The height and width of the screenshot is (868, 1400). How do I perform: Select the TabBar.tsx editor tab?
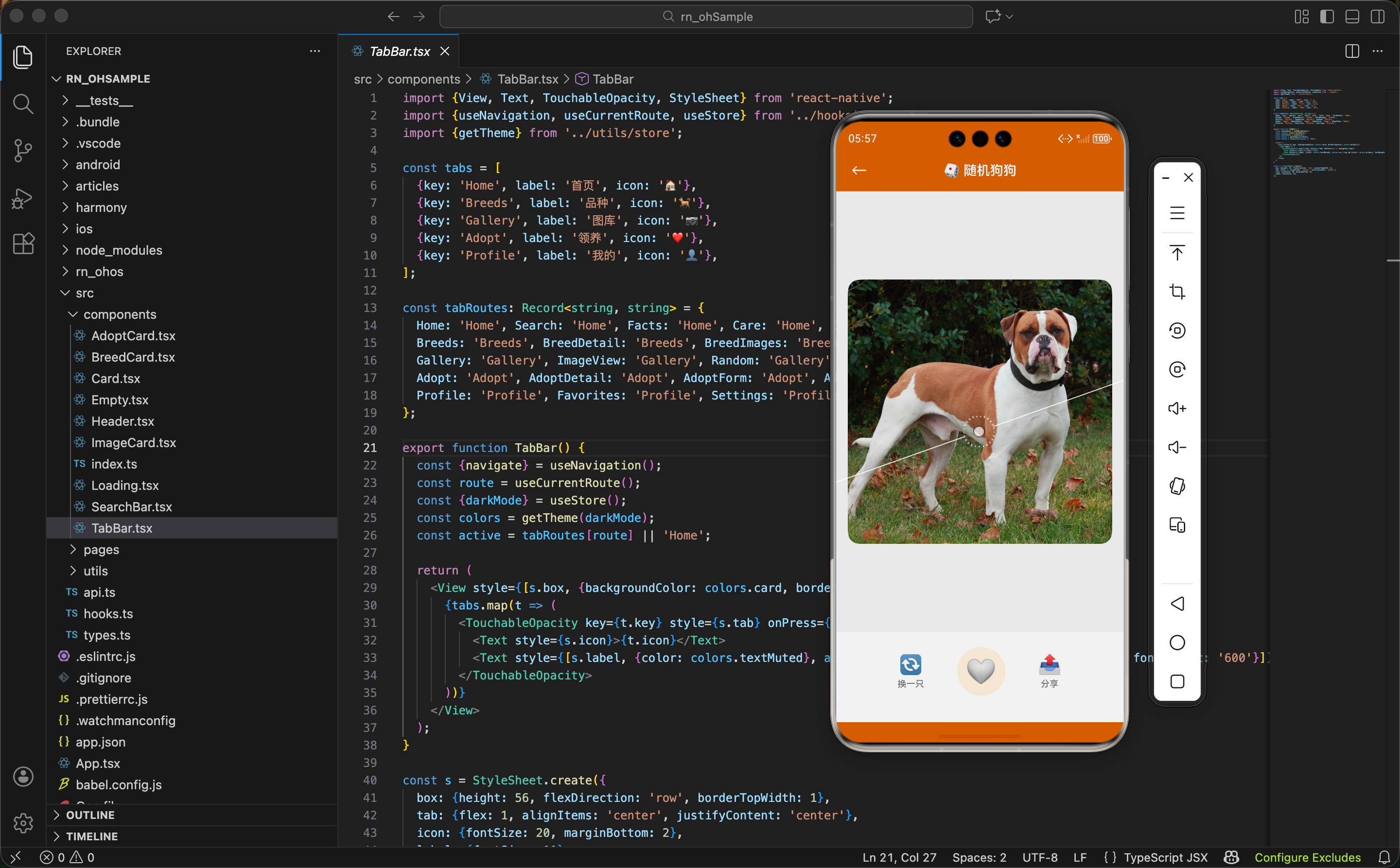pyautogui.click(x=399, y=51)
